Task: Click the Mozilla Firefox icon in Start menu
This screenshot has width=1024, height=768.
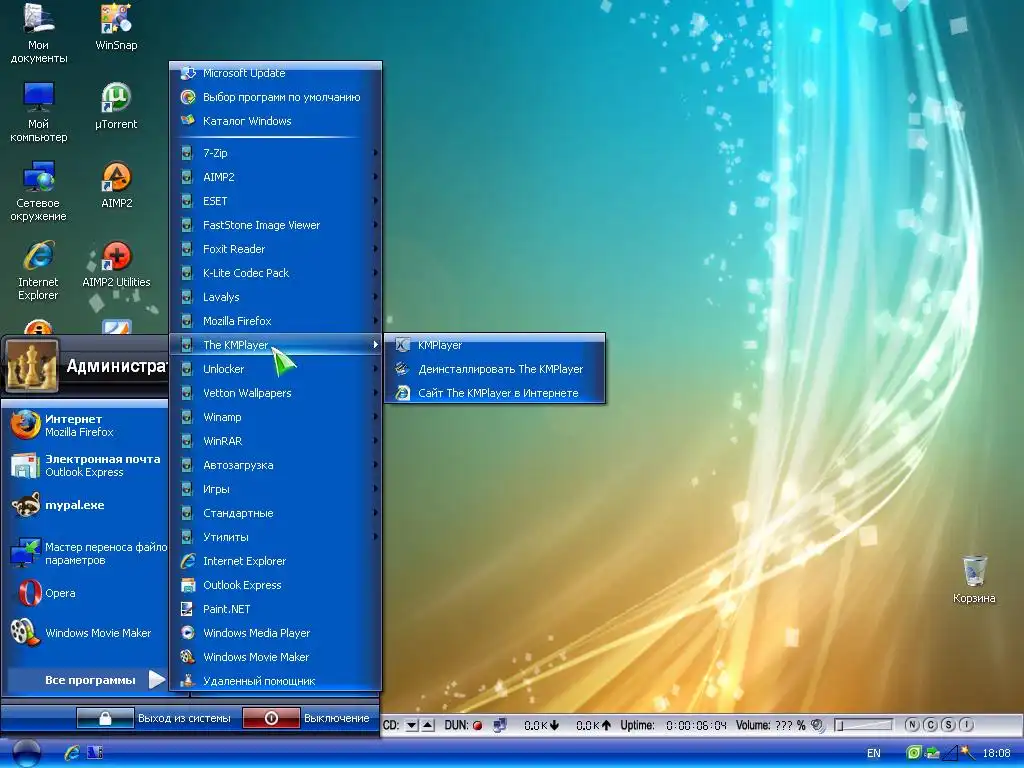Action: tap(25, 425)
